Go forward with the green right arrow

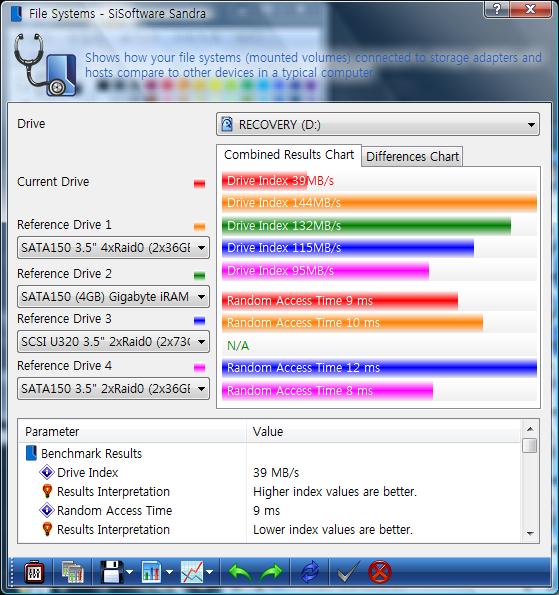271,572
